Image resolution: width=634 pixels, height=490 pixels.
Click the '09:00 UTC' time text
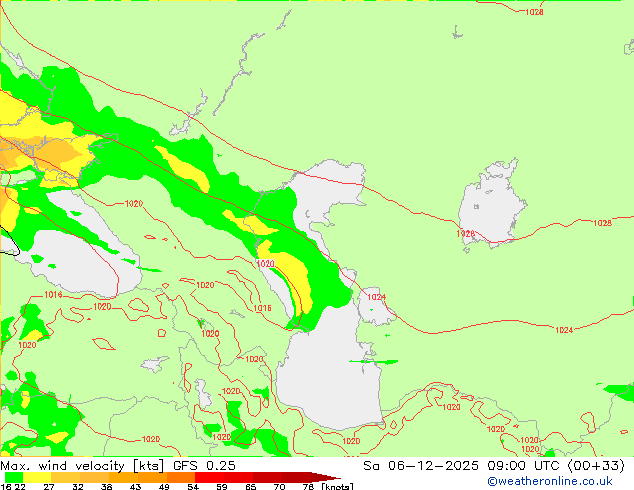pos(525,466)
